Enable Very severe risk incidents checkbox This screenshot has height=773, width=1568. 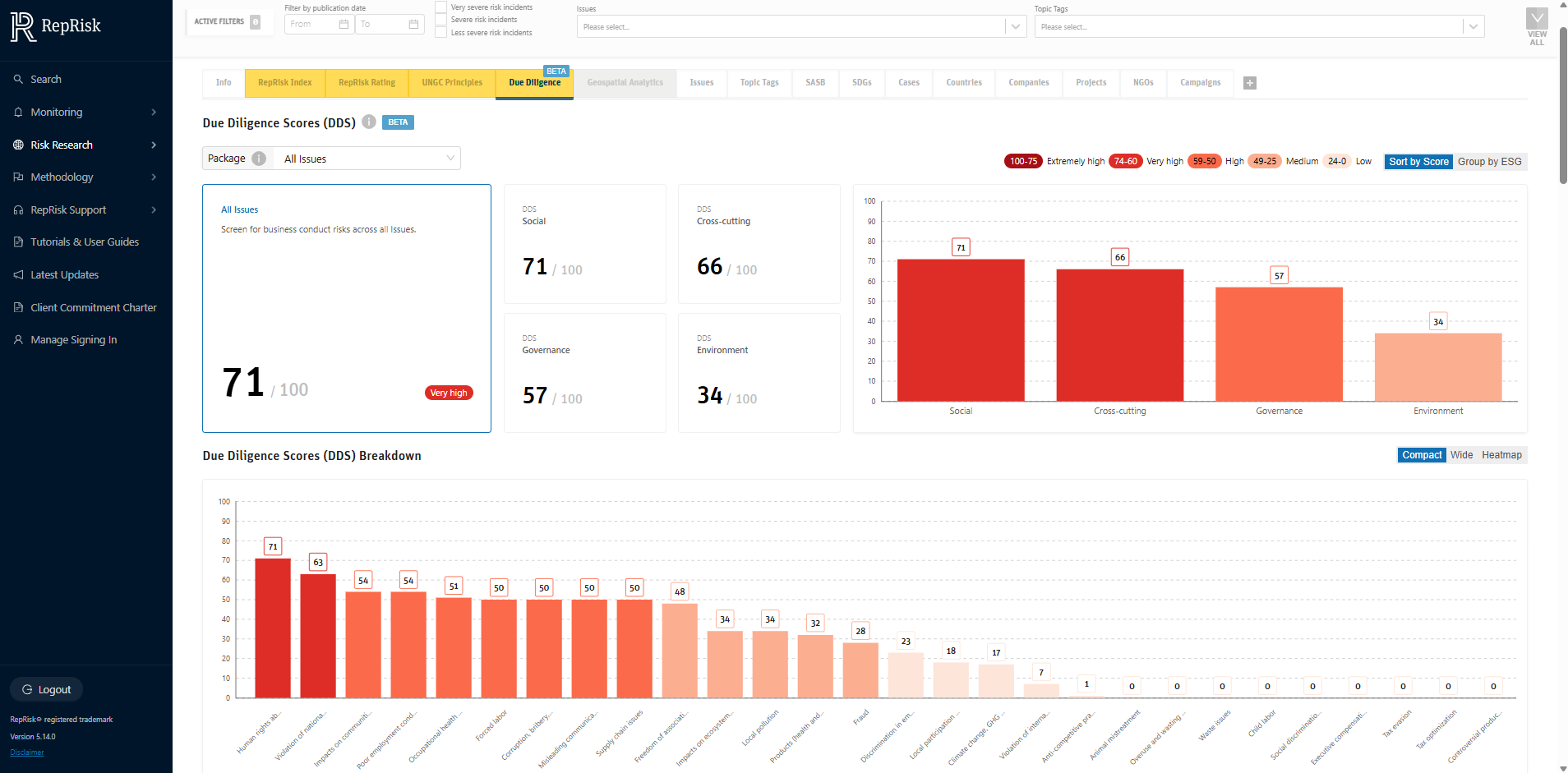(x=441, y=7)
